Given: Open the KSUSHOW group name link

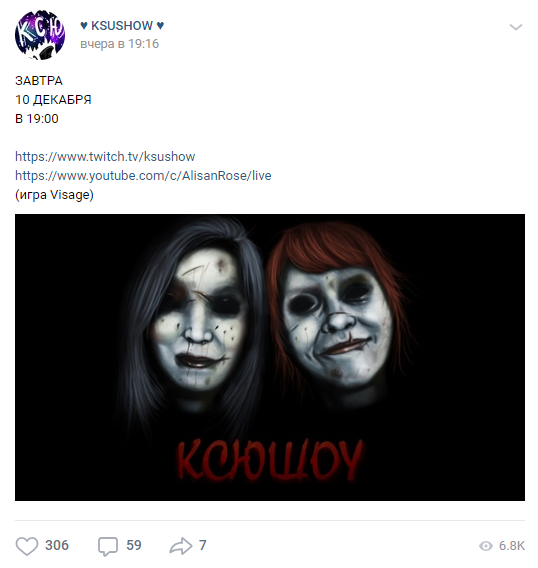Looking at the screenshot, I should pyautogui.click(x=122, y=26).
